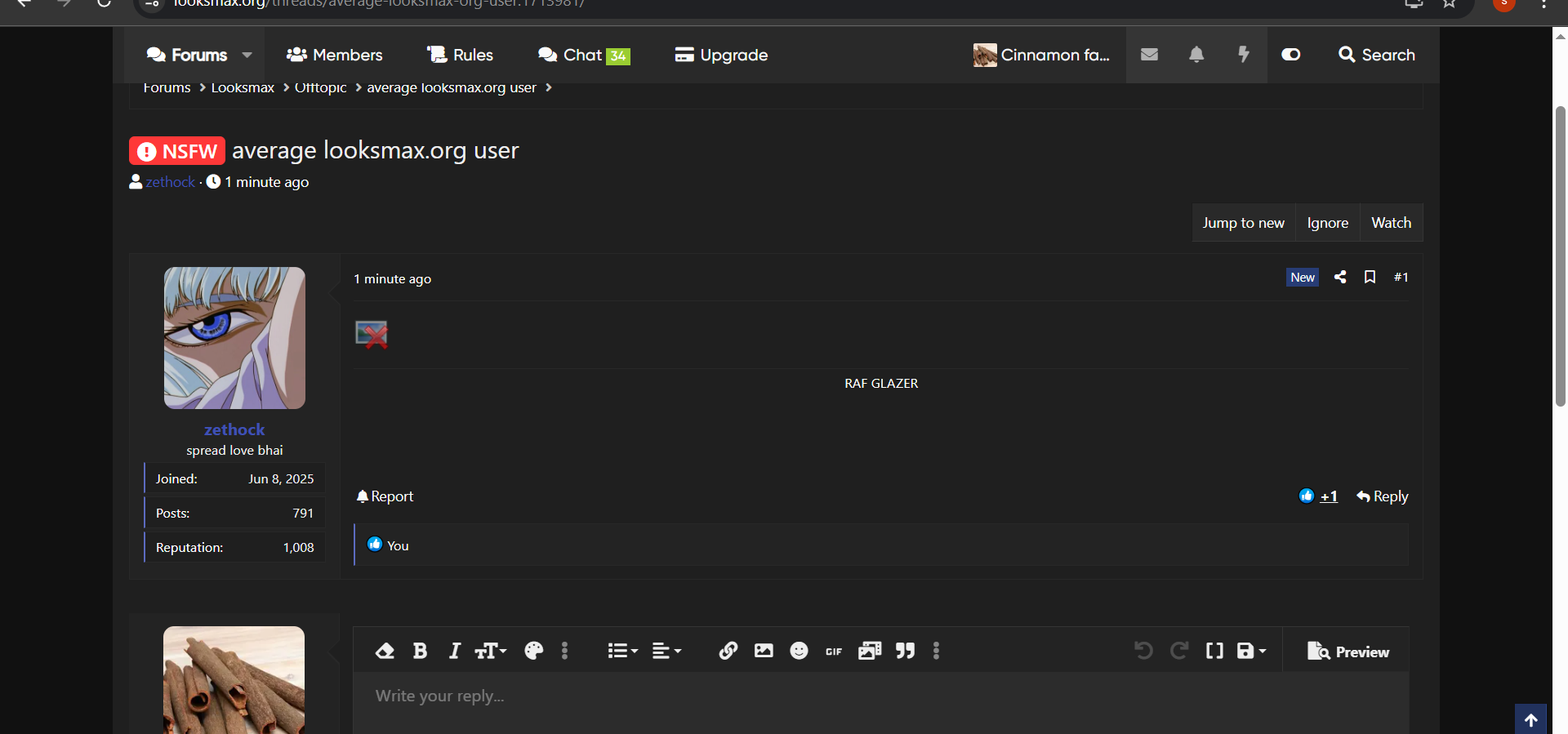Expand the Forums dropdown arrow
The image size is (1568, 734).
247,55
